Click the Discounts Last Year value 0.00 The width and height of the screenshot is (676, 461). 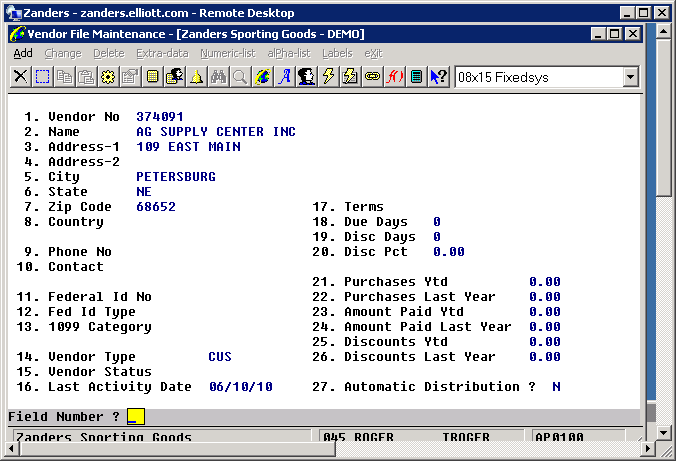pyautogui.click(x=545, y=357)
